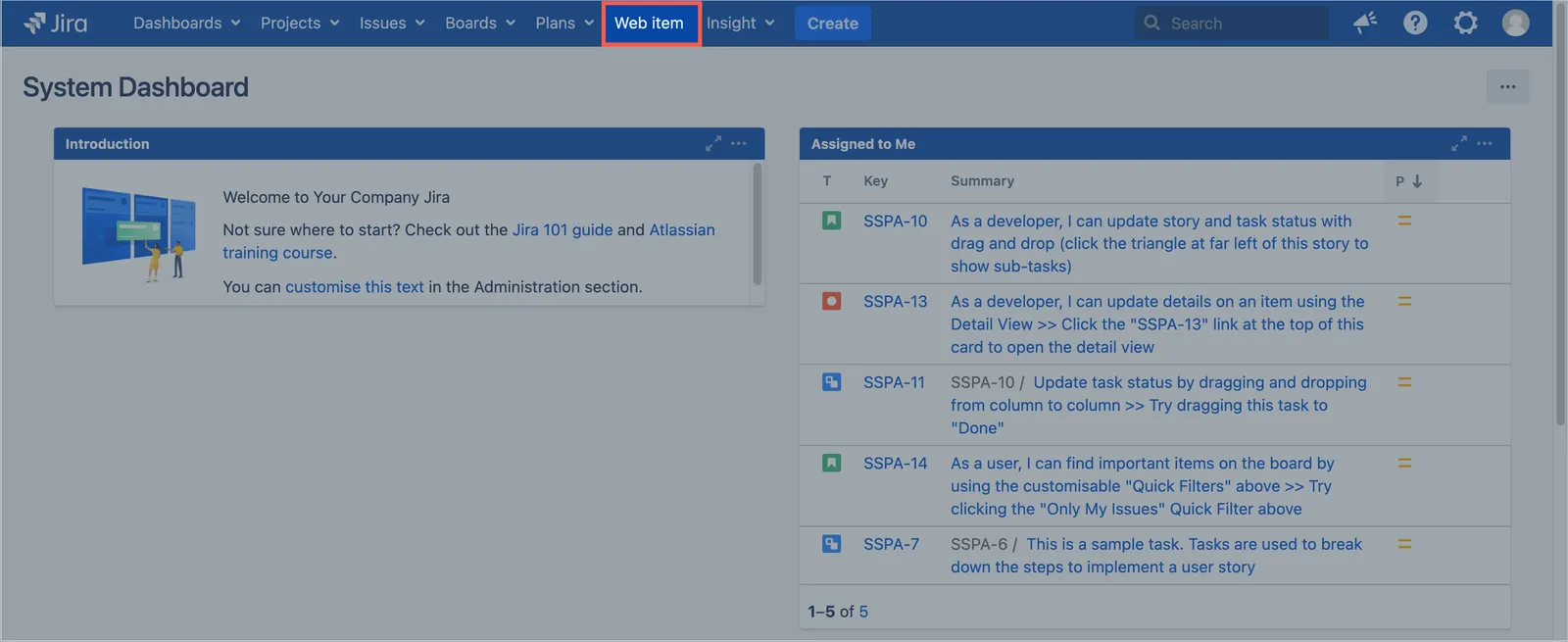Click the Create button

tap(832, 23)
